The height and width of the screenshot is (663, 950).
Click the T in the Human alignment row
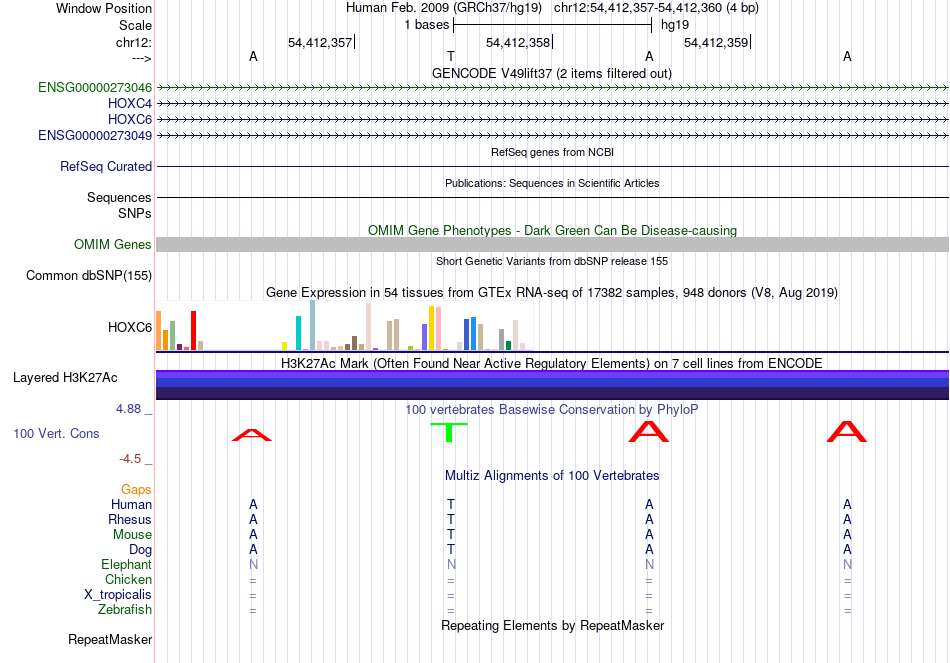pyautogui.click(x=451, y=504)
